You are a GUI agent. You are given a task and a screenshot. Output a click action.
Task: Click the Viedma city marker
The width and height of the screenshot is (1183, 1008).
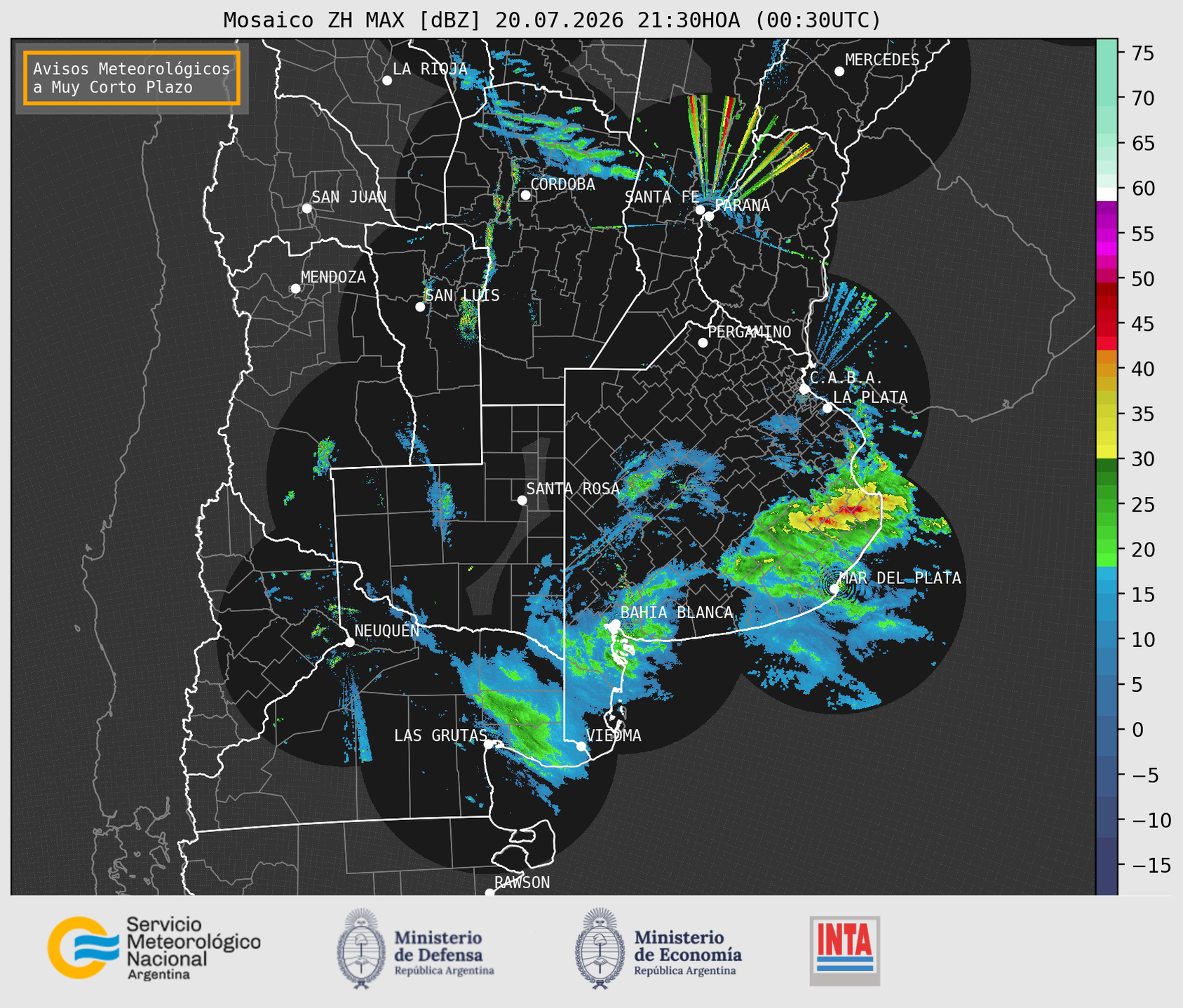click(581, 747)
